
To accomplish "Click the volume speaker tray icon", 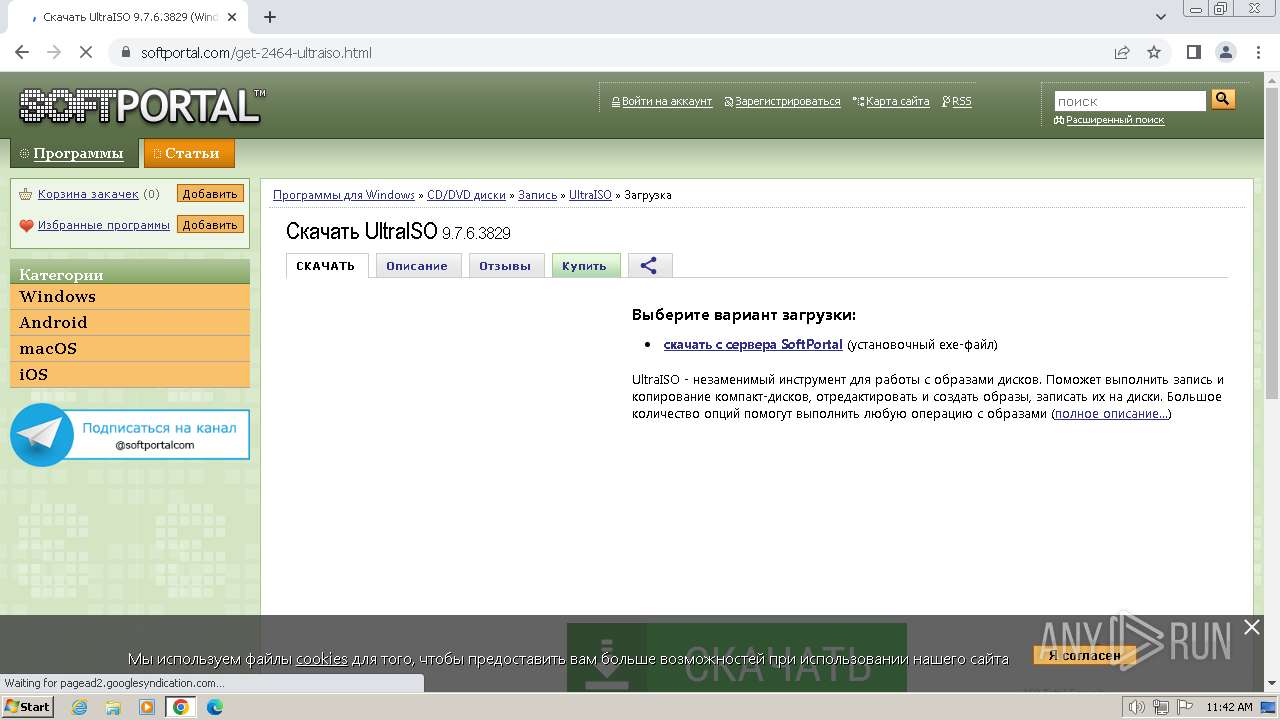I will (1136, 707).
